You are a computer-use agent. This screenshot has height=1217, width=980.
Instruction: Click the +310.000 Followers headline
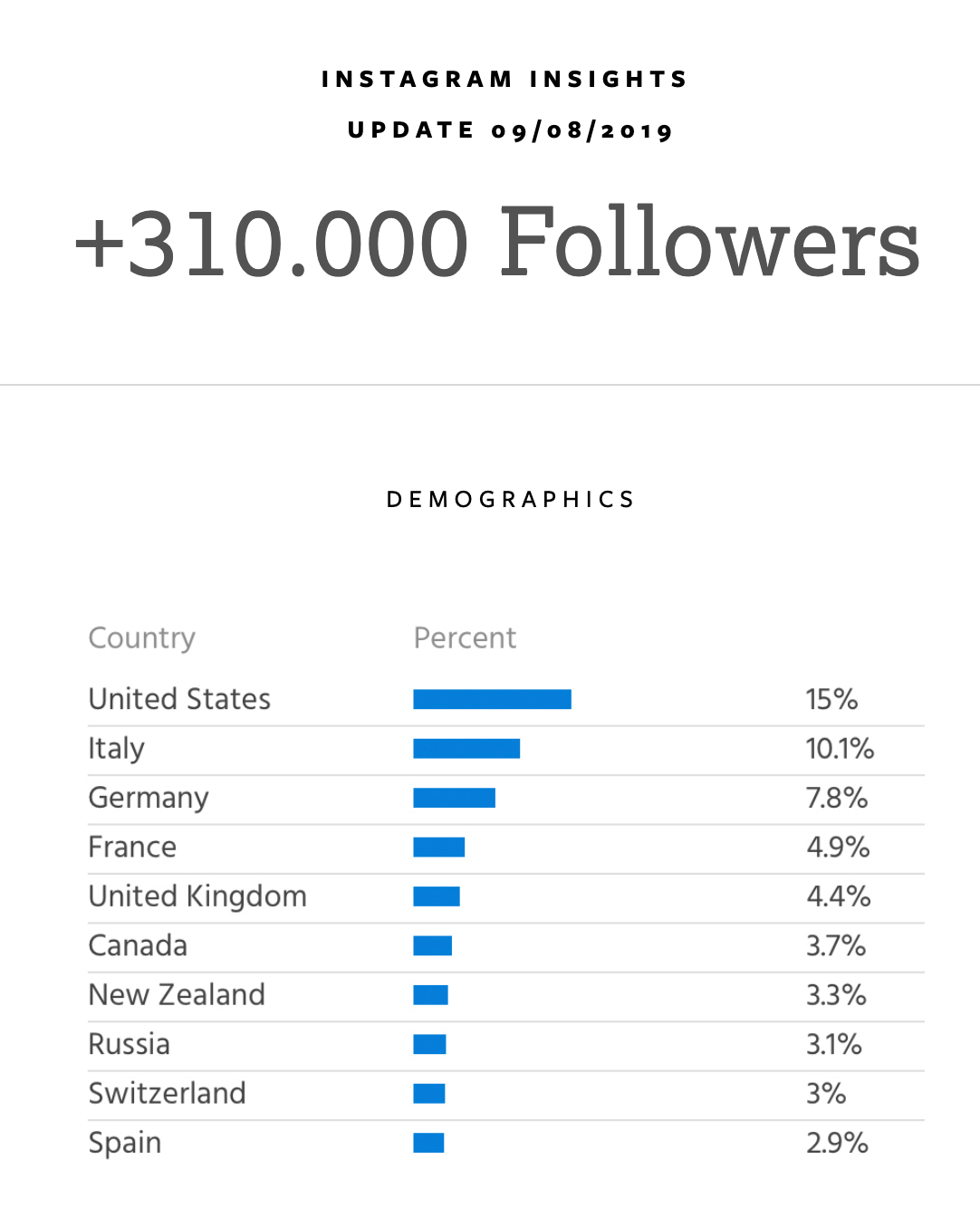click(x=497, y=242)
